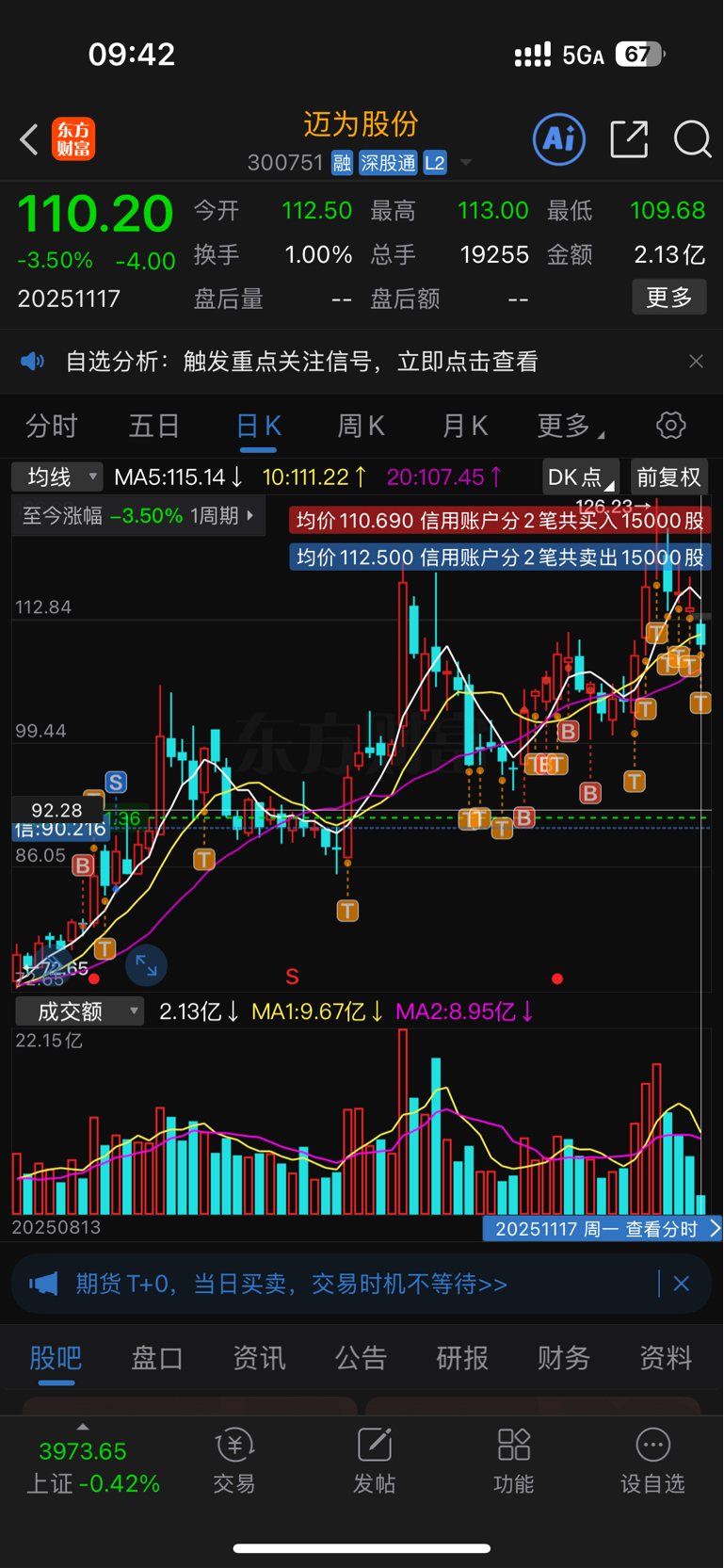Expand stock switcher arrow beside L2
The width and height of the screenshot is (724, 1568).
465,163
